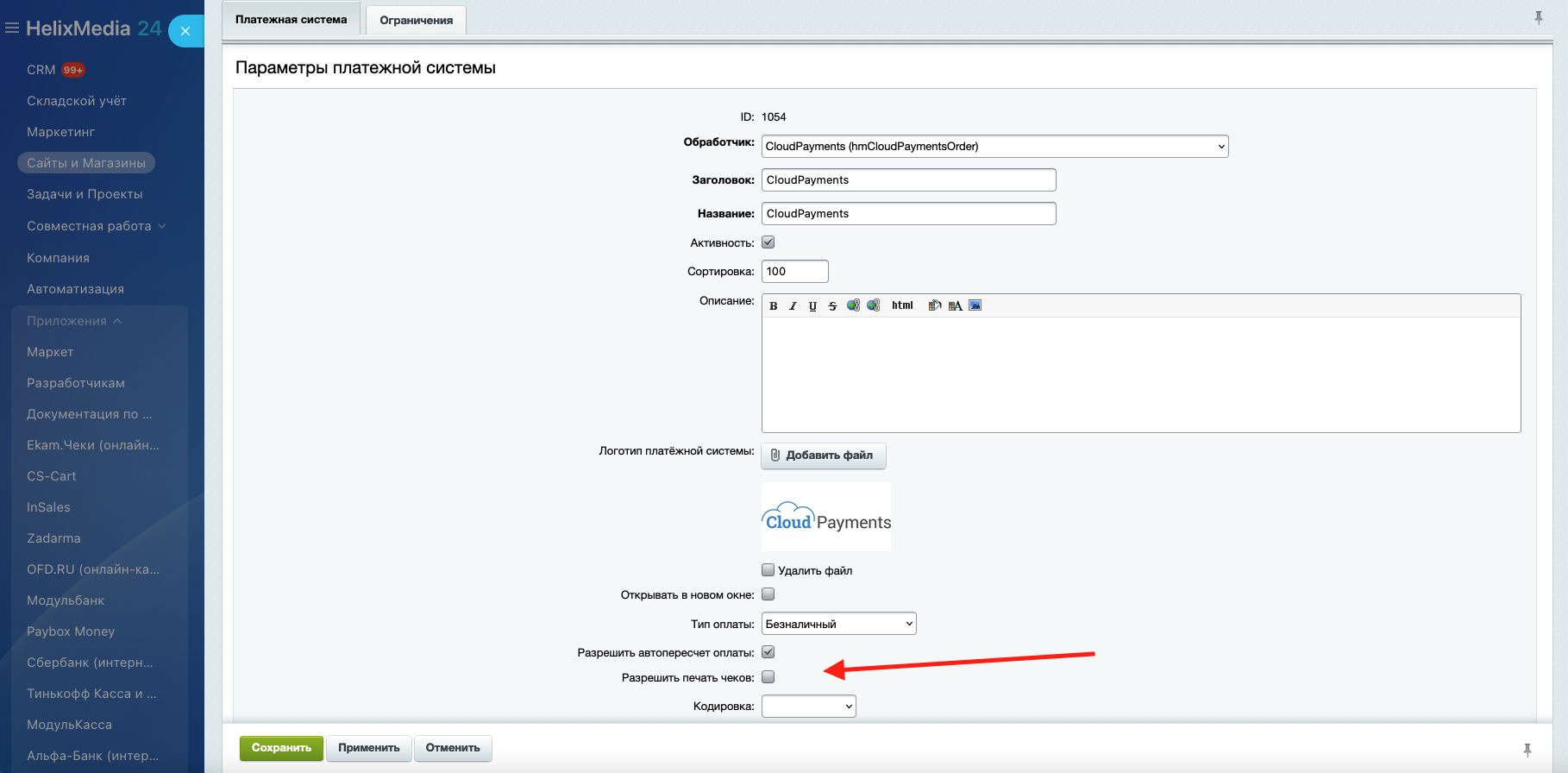Open the Кодировка dropdown
Viewport: 1568px width, 773px height.
808,706
